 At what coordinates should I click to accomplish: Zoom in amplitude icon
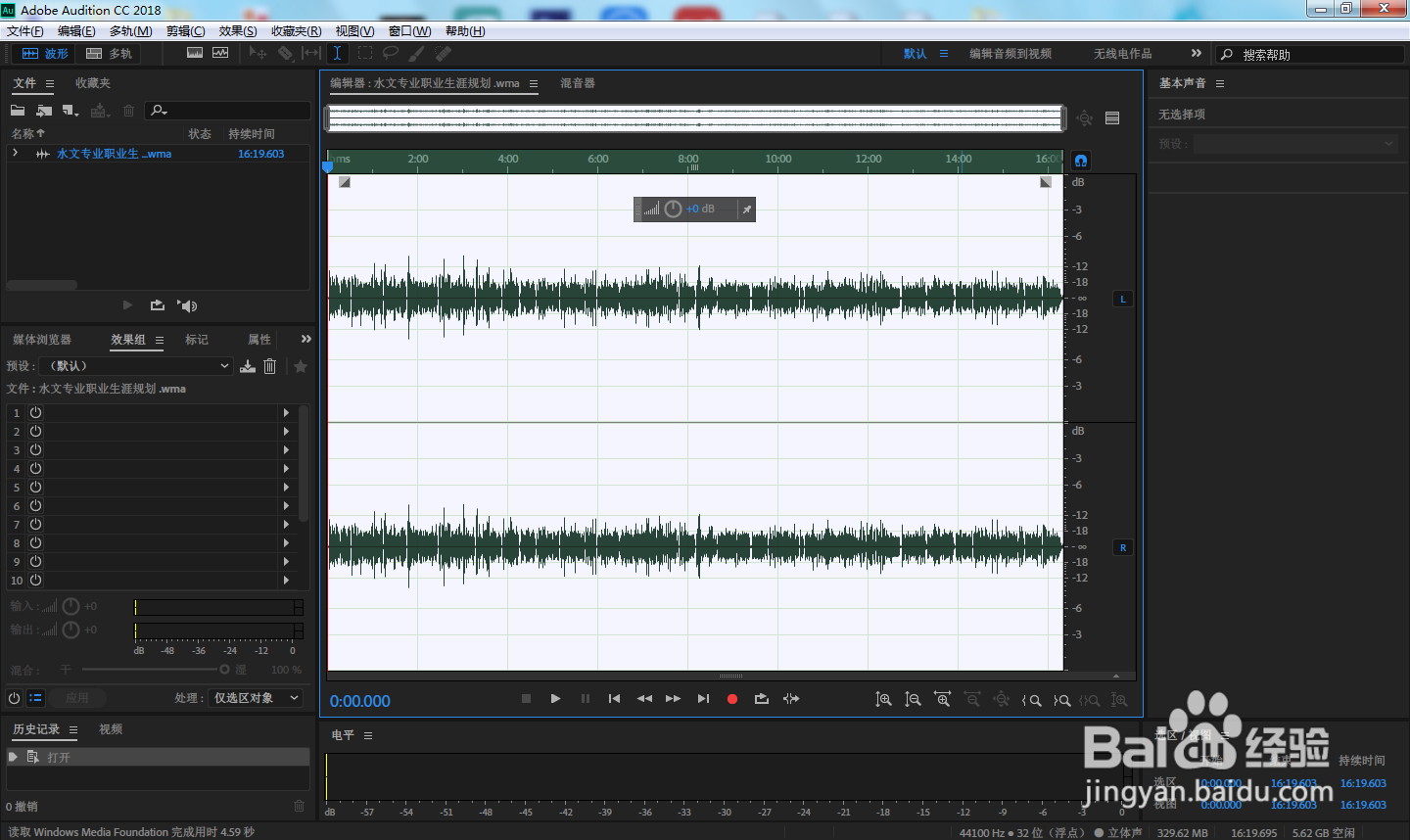pos(883,699)
